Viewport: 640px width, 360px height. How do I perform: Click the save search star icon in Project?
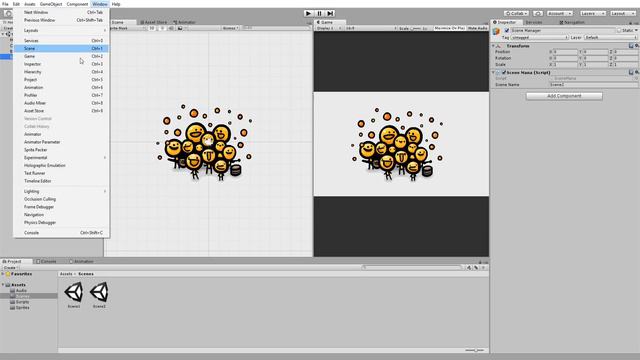pyautogui.click(x=483, y=268)
